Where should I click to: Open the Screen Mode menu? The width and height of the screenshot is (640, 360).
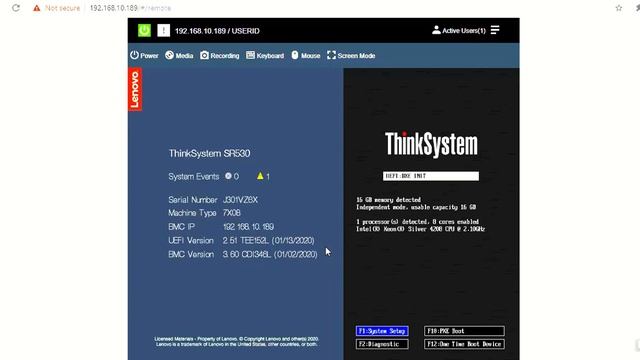point(351,56)
